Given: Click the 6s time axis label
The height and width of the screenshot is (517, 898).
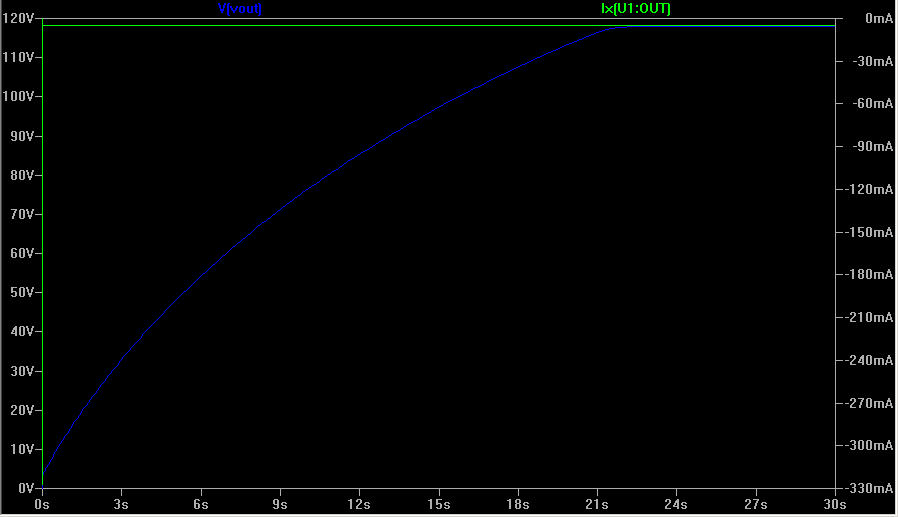Looking at the screenshot, I should [200, 504].
